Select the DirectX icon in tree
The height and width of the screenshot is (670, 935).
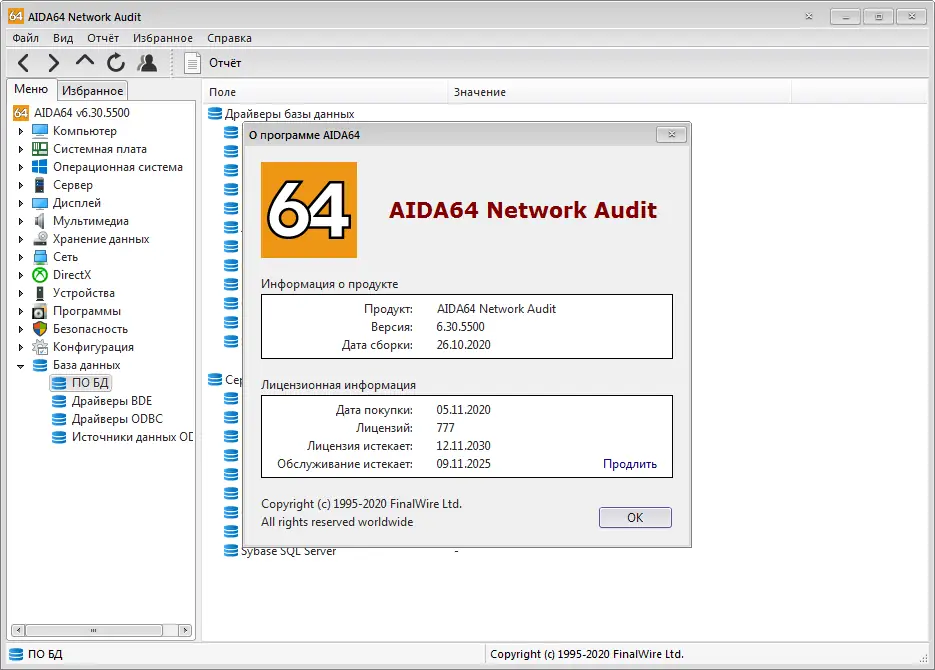point(40,275)
